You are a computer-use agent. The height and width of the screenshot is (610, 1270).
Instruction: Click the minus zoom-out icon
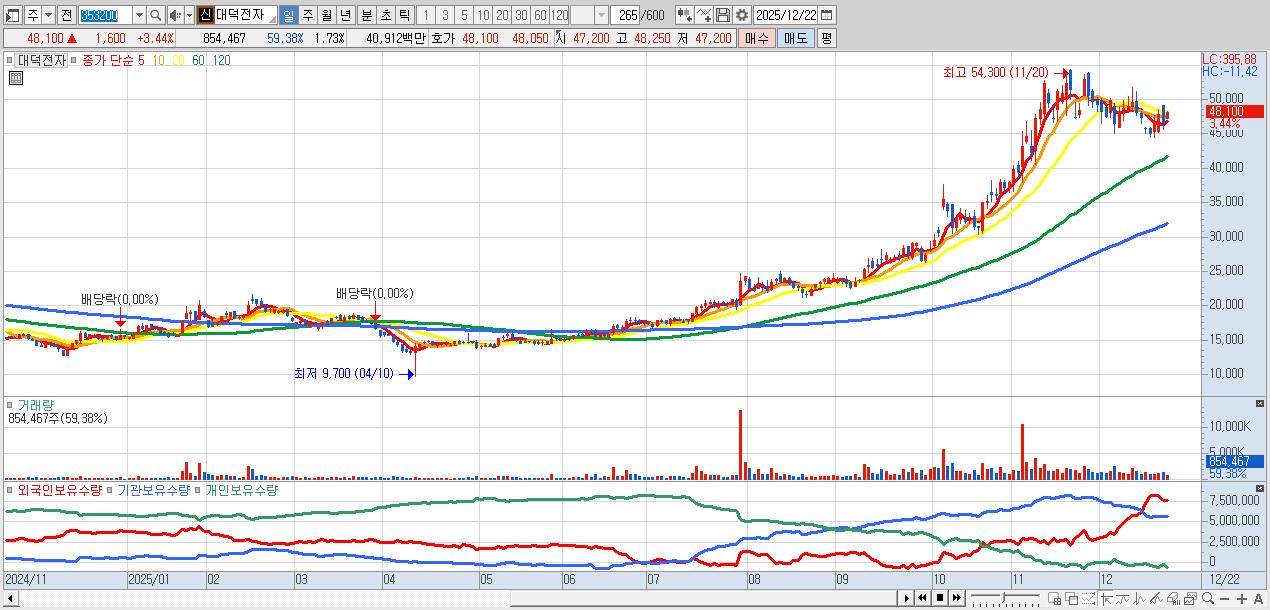click(x=1225, y=598)
